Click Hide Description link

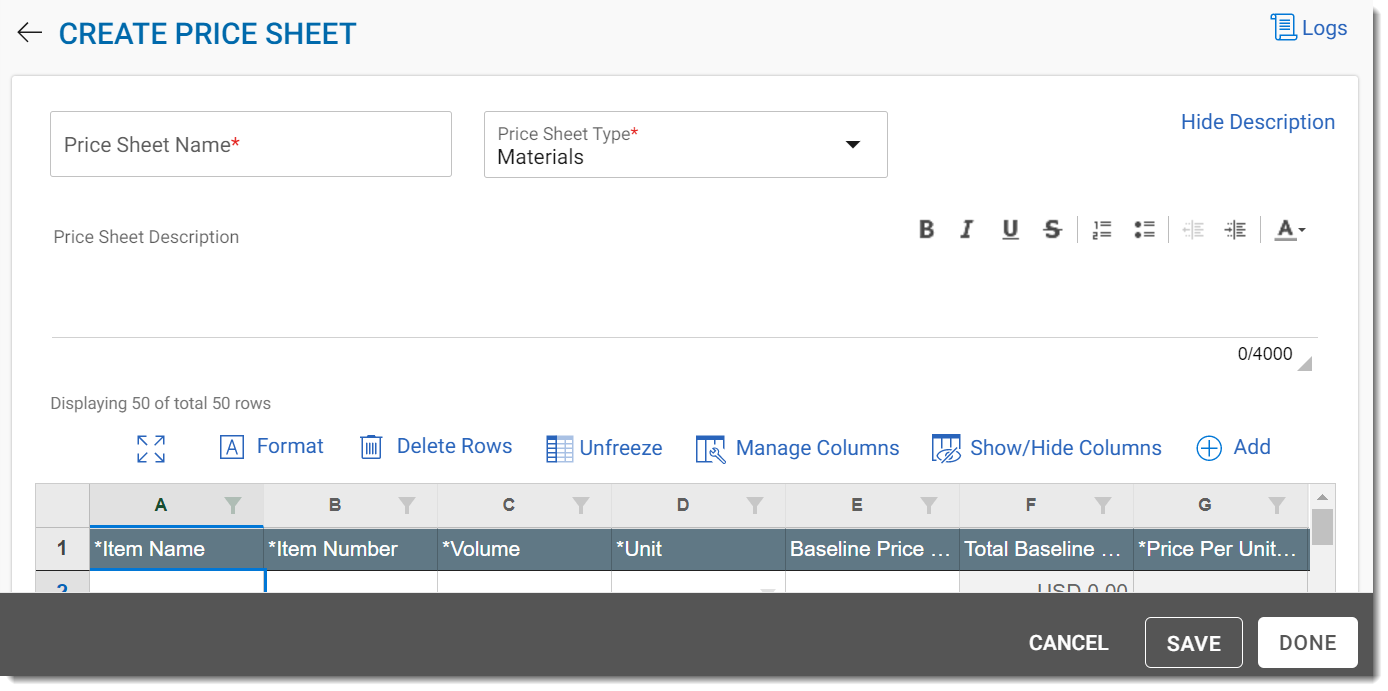[1257, 122]
